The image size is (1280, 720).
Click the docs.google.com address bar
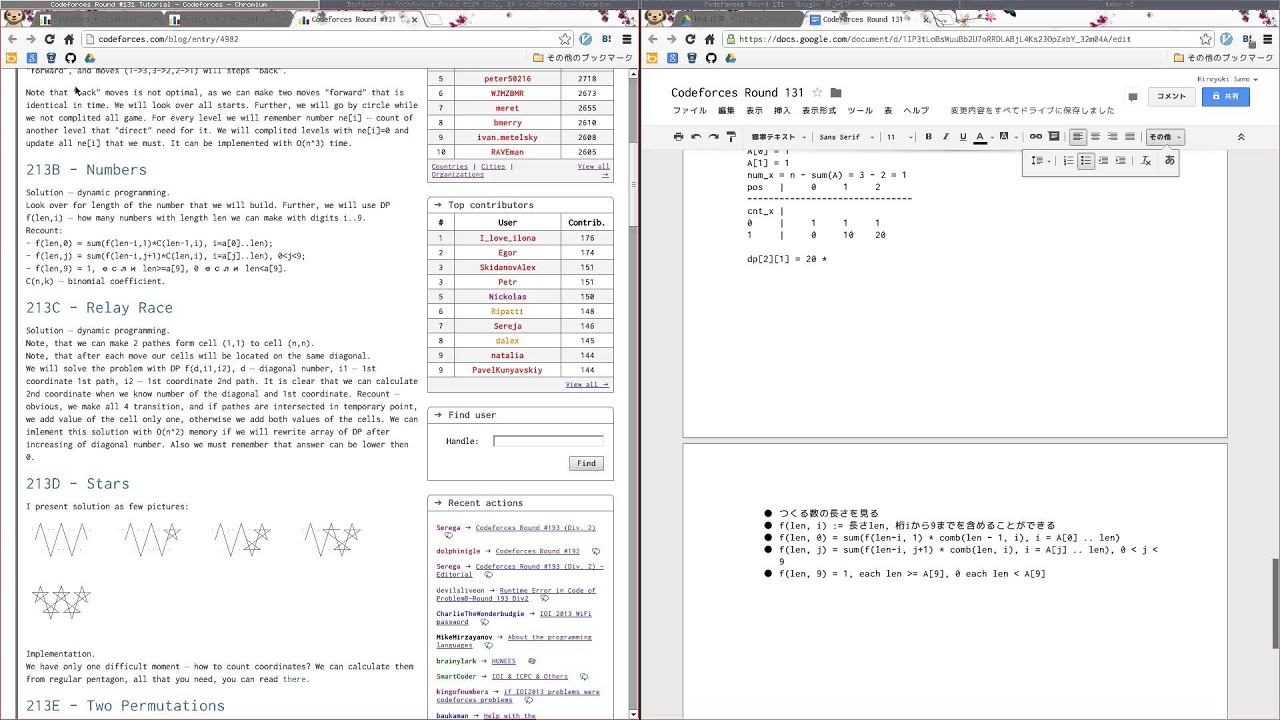968,39
